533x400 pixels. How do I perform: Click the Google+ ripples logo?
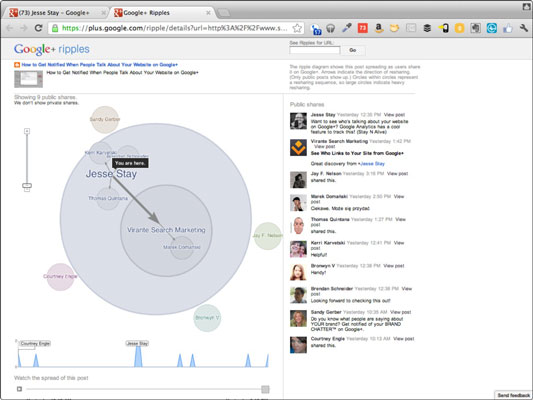[52, 50]
